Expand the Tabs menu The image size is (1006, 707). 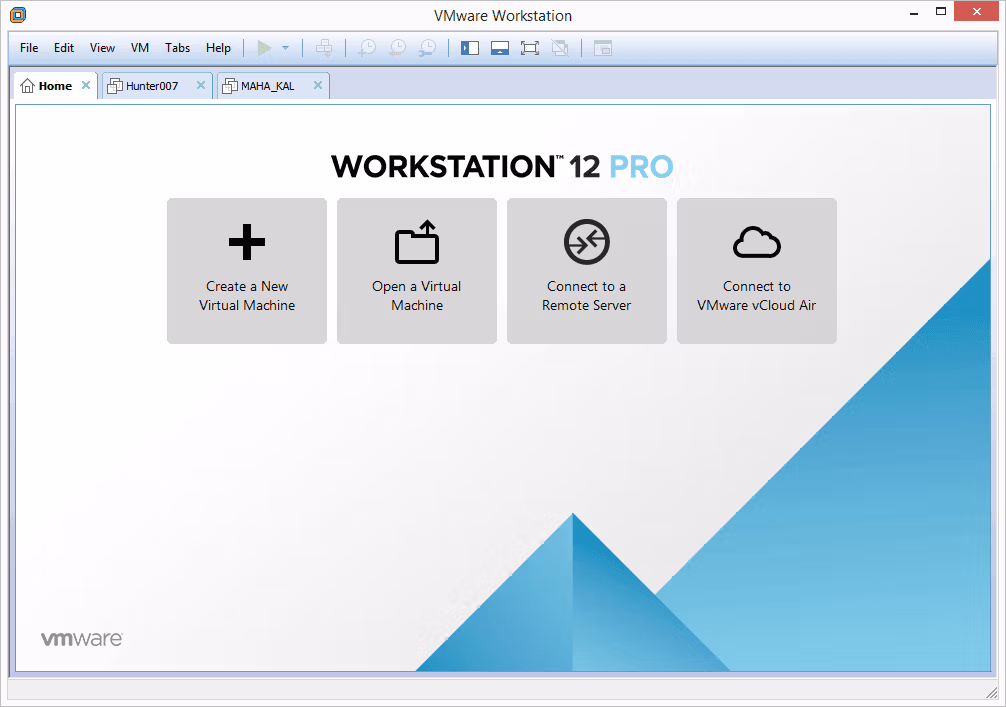[x=177, y=48]
